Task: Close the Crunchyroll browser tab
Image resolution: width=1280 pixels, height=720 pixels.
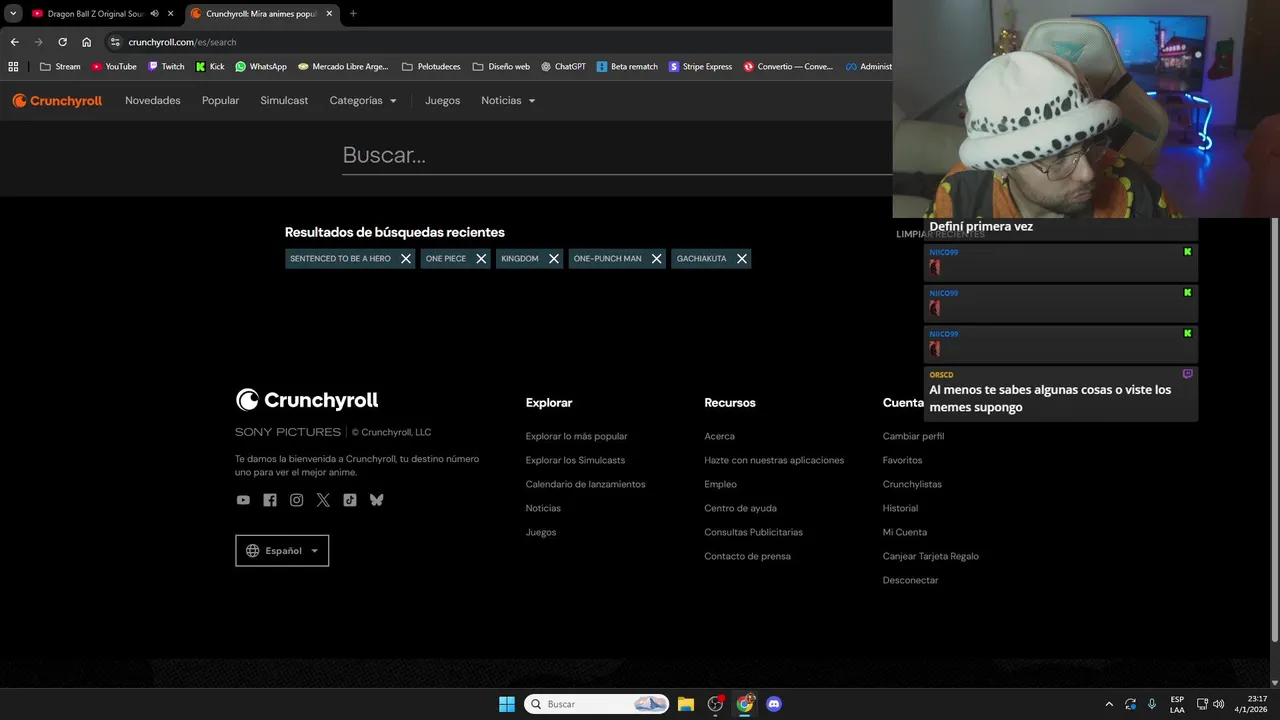Action: pos(329,14)
